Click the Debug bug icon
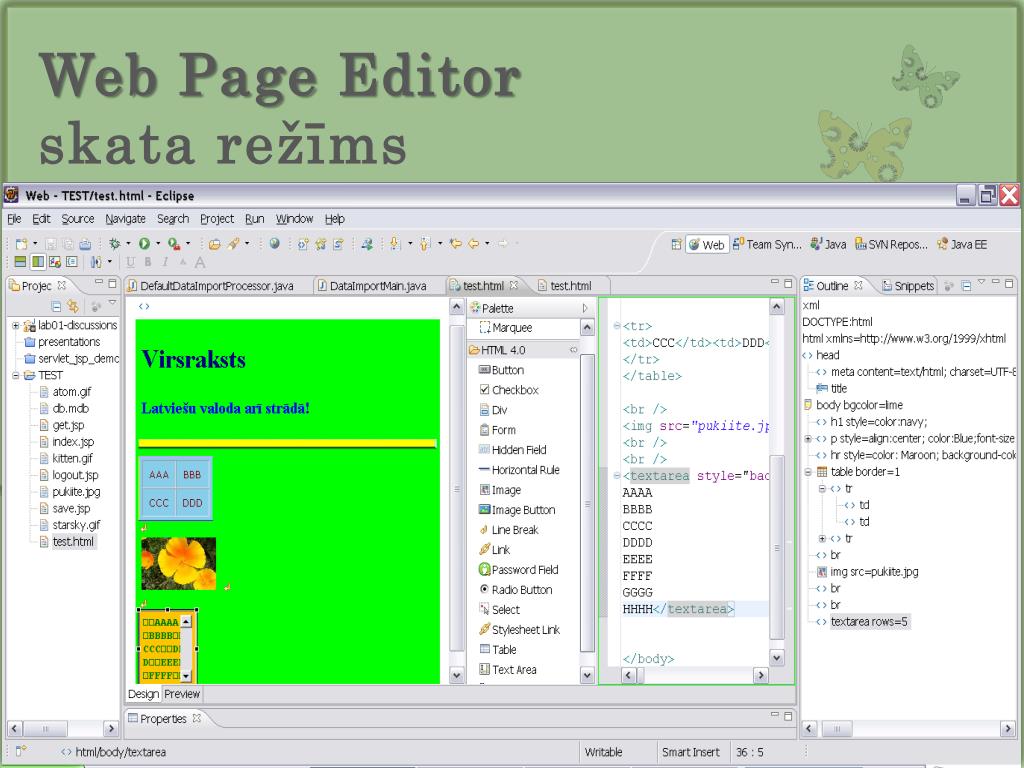Screen dimensions: 1024x768 [115, 244]
